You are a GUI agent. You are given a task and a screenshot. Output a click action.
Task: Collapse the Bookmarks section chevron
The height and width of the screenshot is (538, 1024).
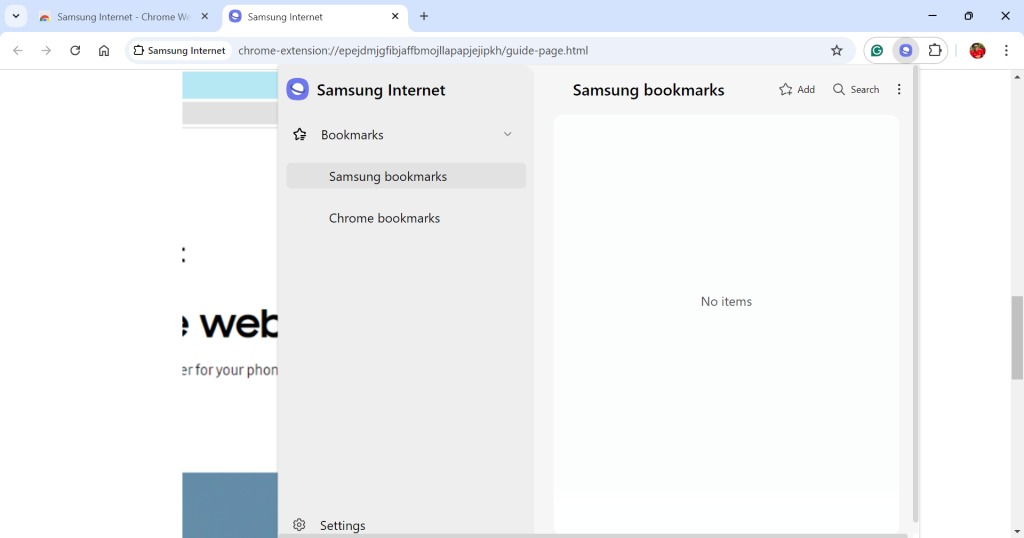[x=507, y=135]
